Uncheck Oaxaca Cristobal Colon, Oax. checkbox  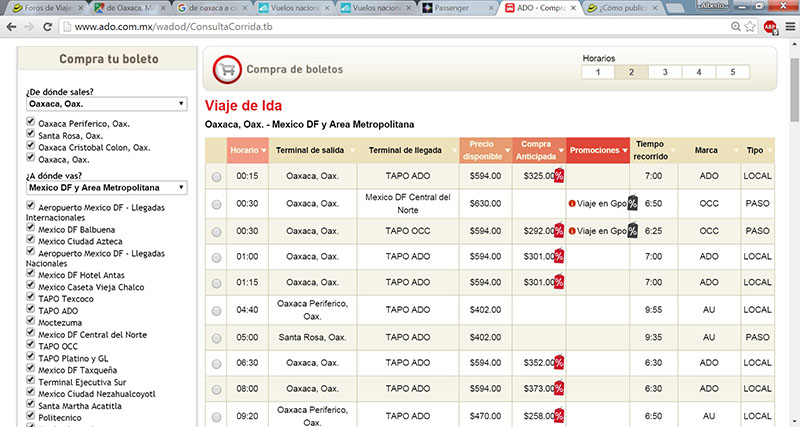click(x=31, y=145)
